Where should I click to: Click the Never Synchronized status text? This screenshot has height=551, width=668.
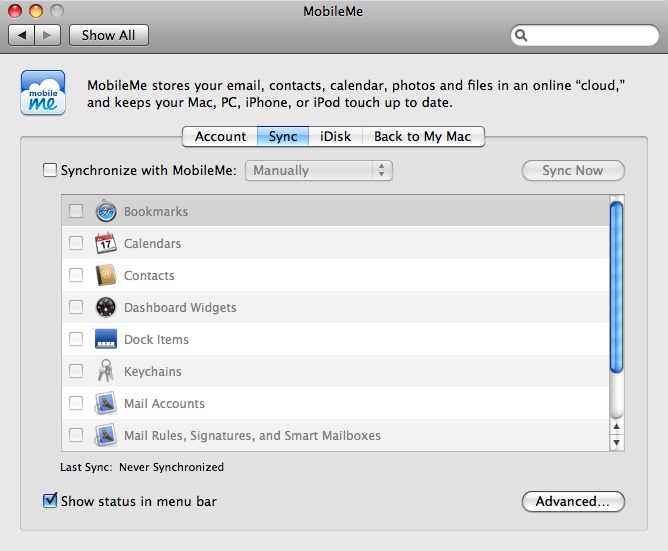tap(171, 467)
